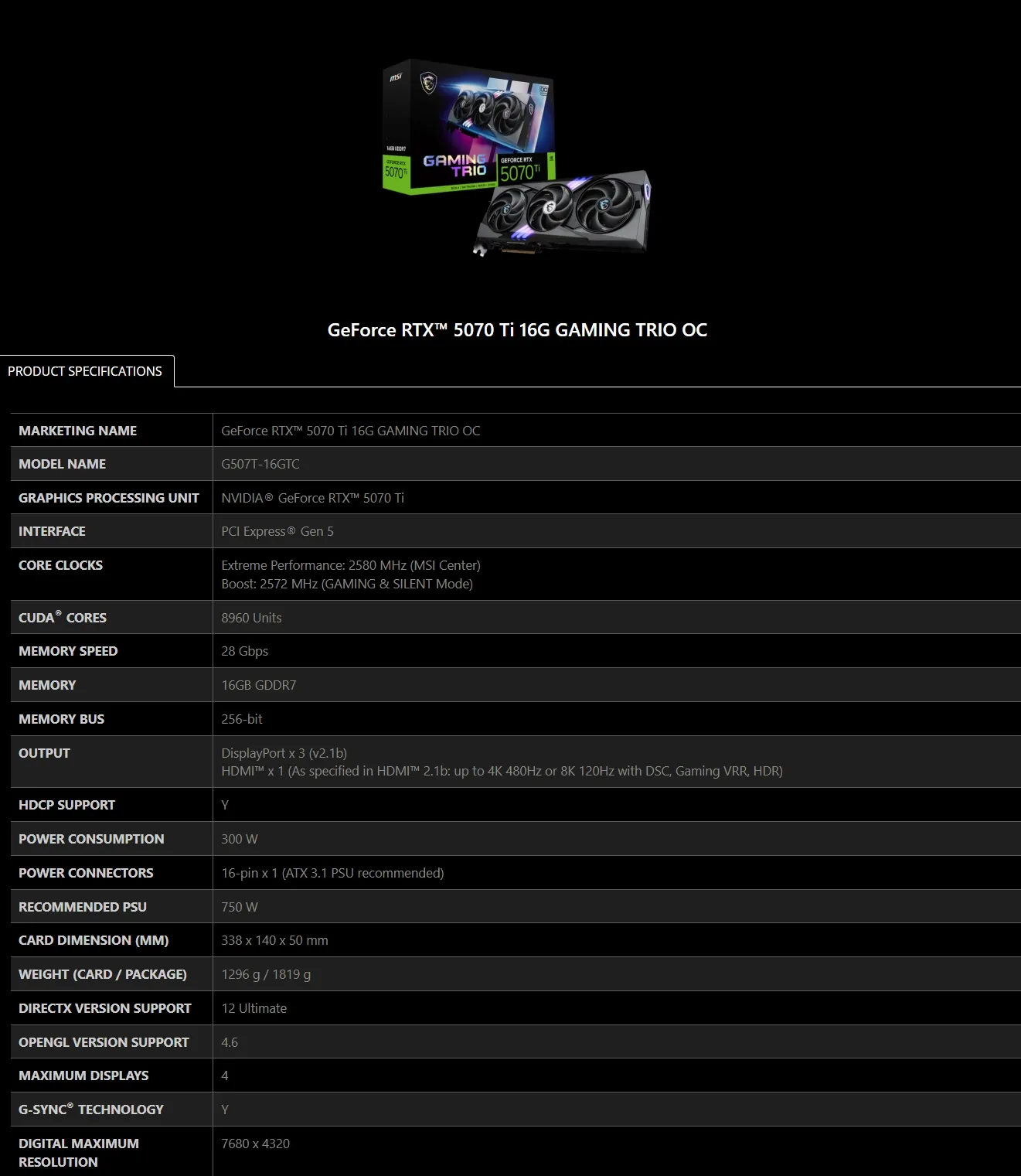Click the 28 Gbps memory speed value
This screenshot has width=1021, height=1176.
[244, 651]
